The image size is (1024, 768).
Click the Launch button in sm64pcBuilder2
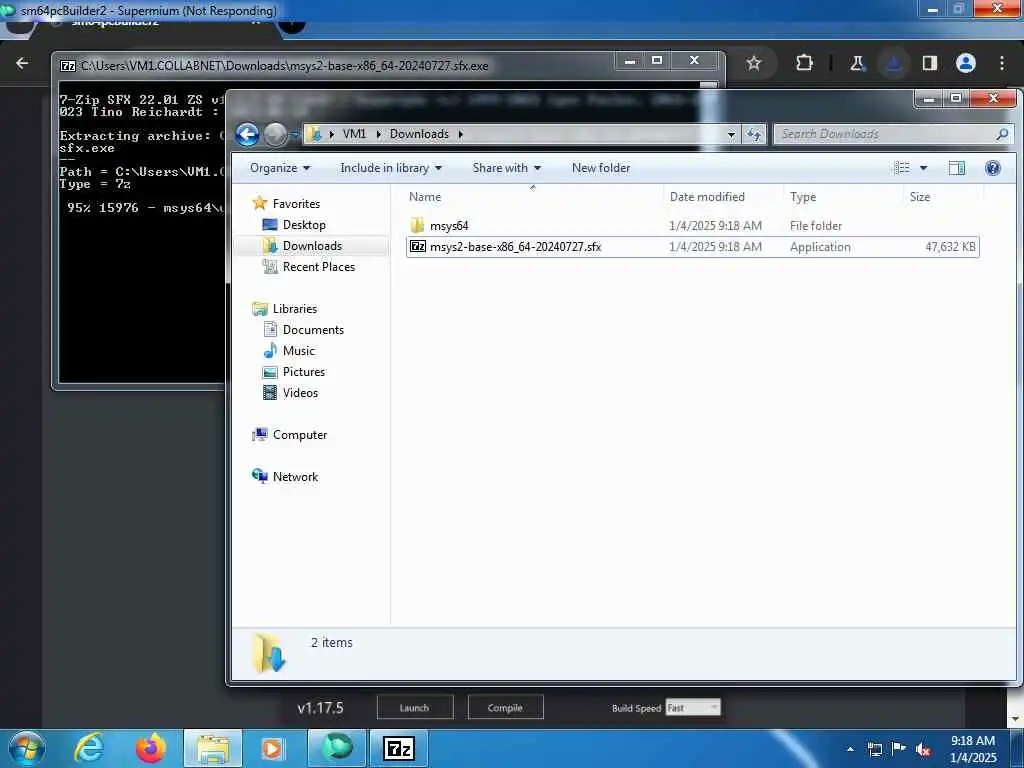[415, 707]
